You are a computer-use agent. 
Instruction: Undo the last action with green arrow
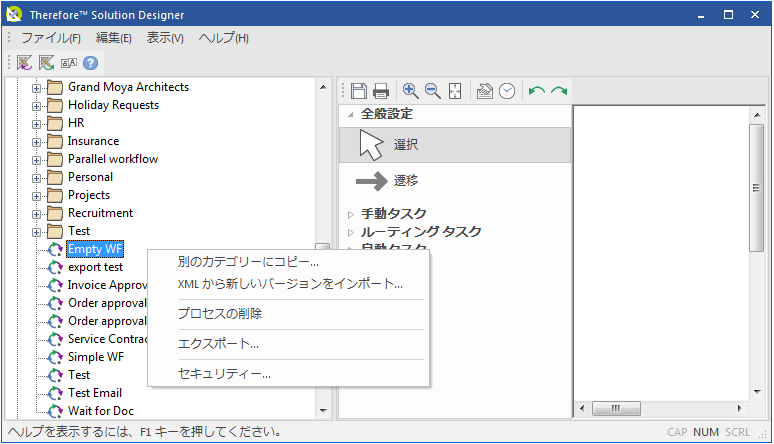click(x=537, y=91)
